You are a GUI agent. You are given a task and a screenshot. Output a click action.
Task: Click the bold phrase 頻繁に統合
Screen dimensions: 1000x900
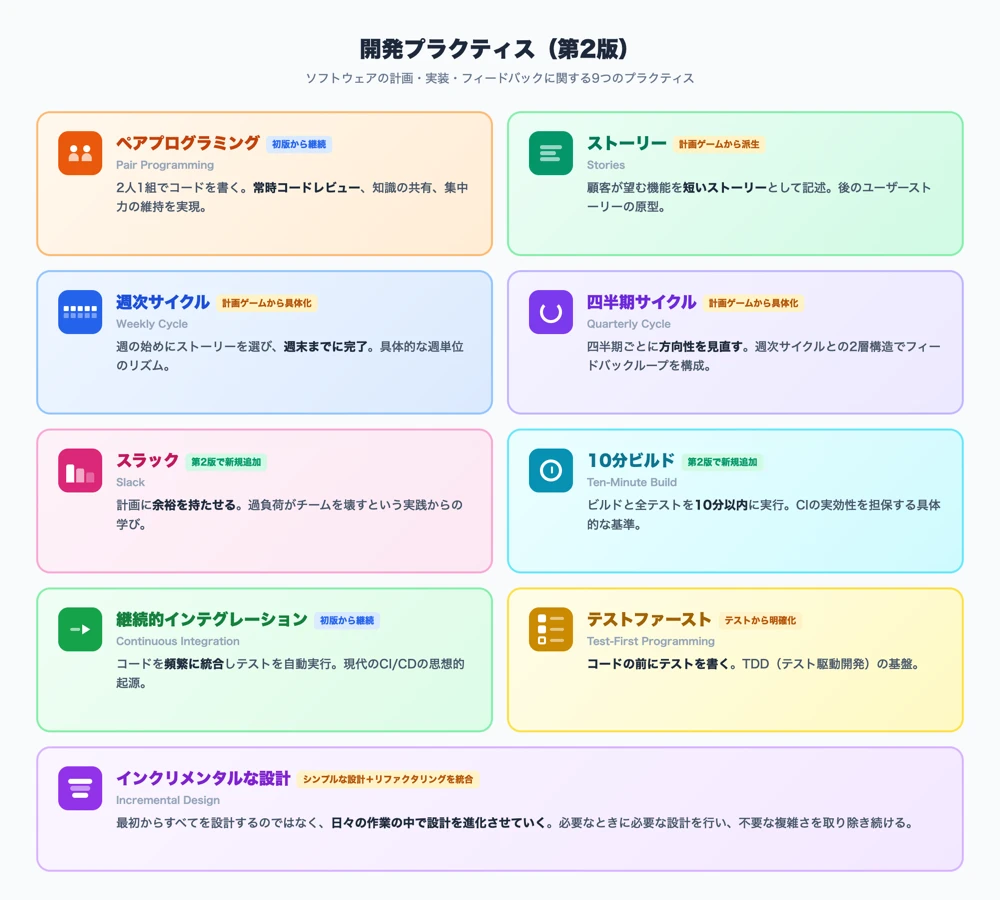(x=194, y=664)
